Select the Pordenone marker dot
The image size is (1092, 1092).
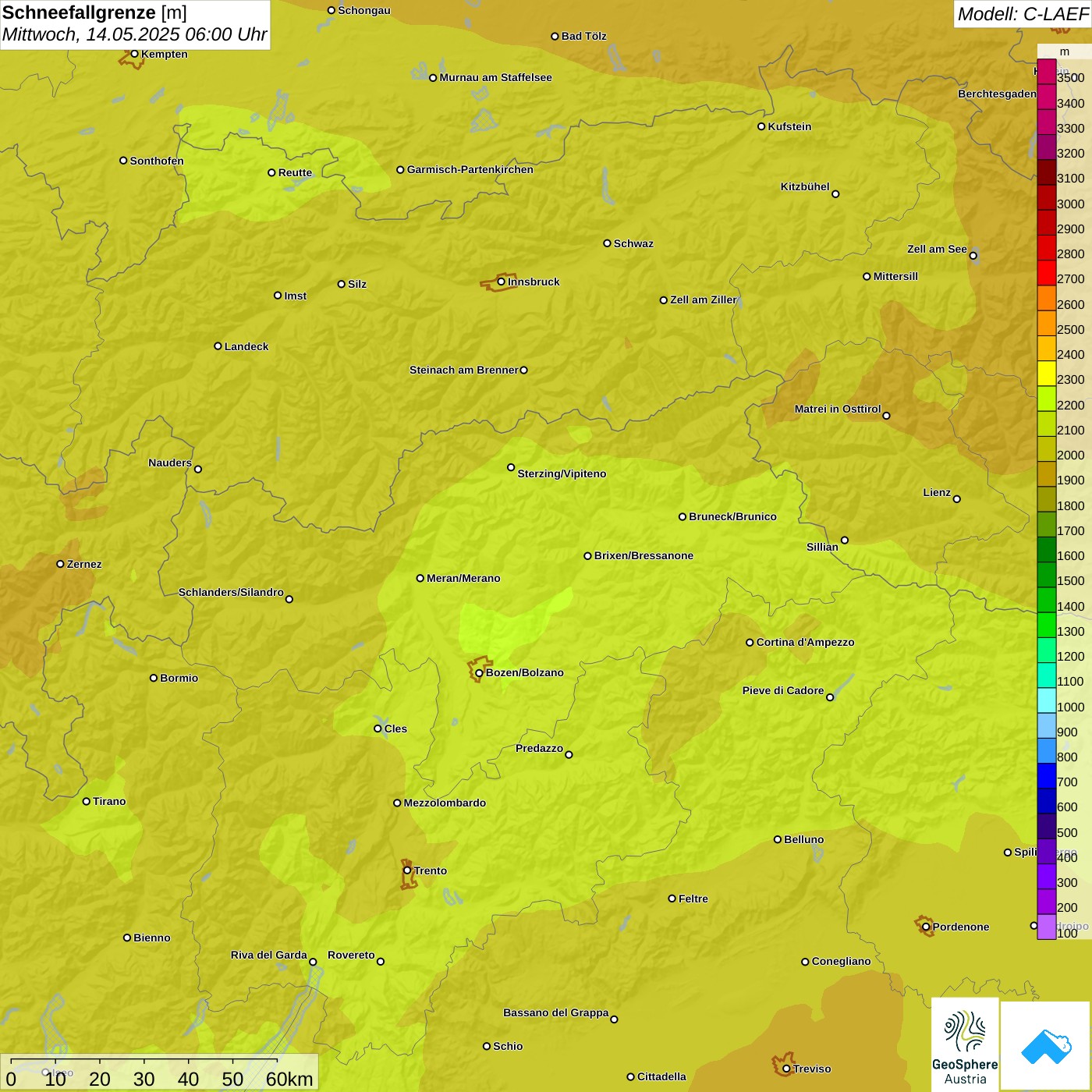[x=926, y=927]
